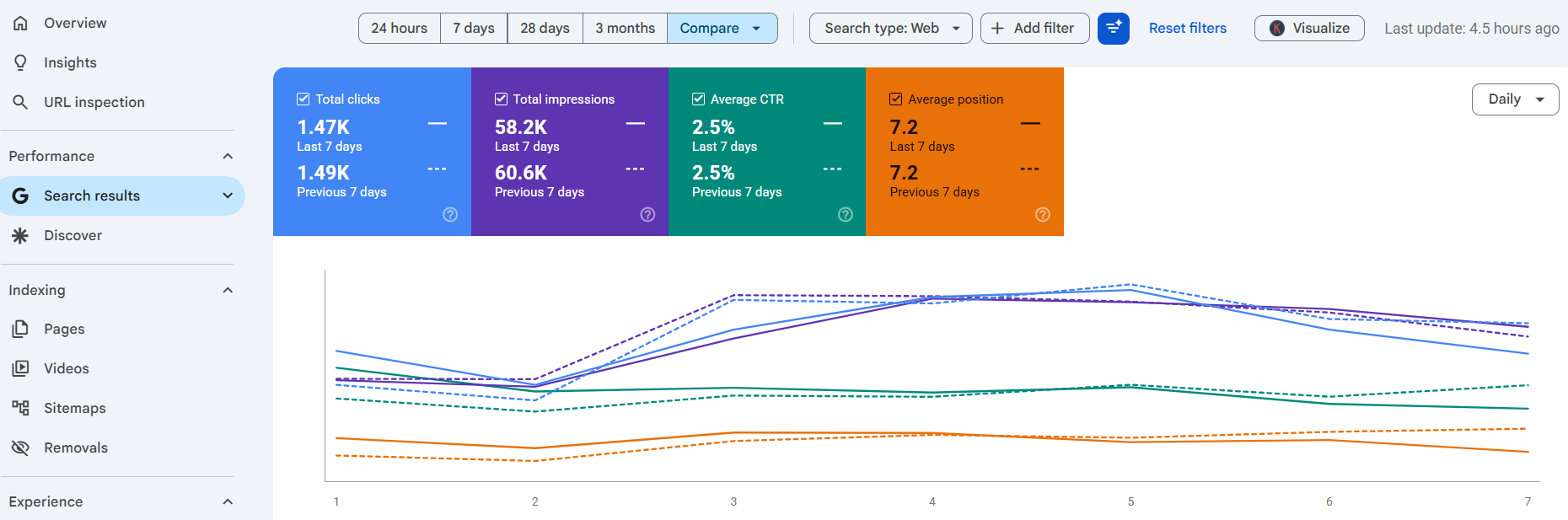Collapse the Experience section chevron

click(228, 501)
